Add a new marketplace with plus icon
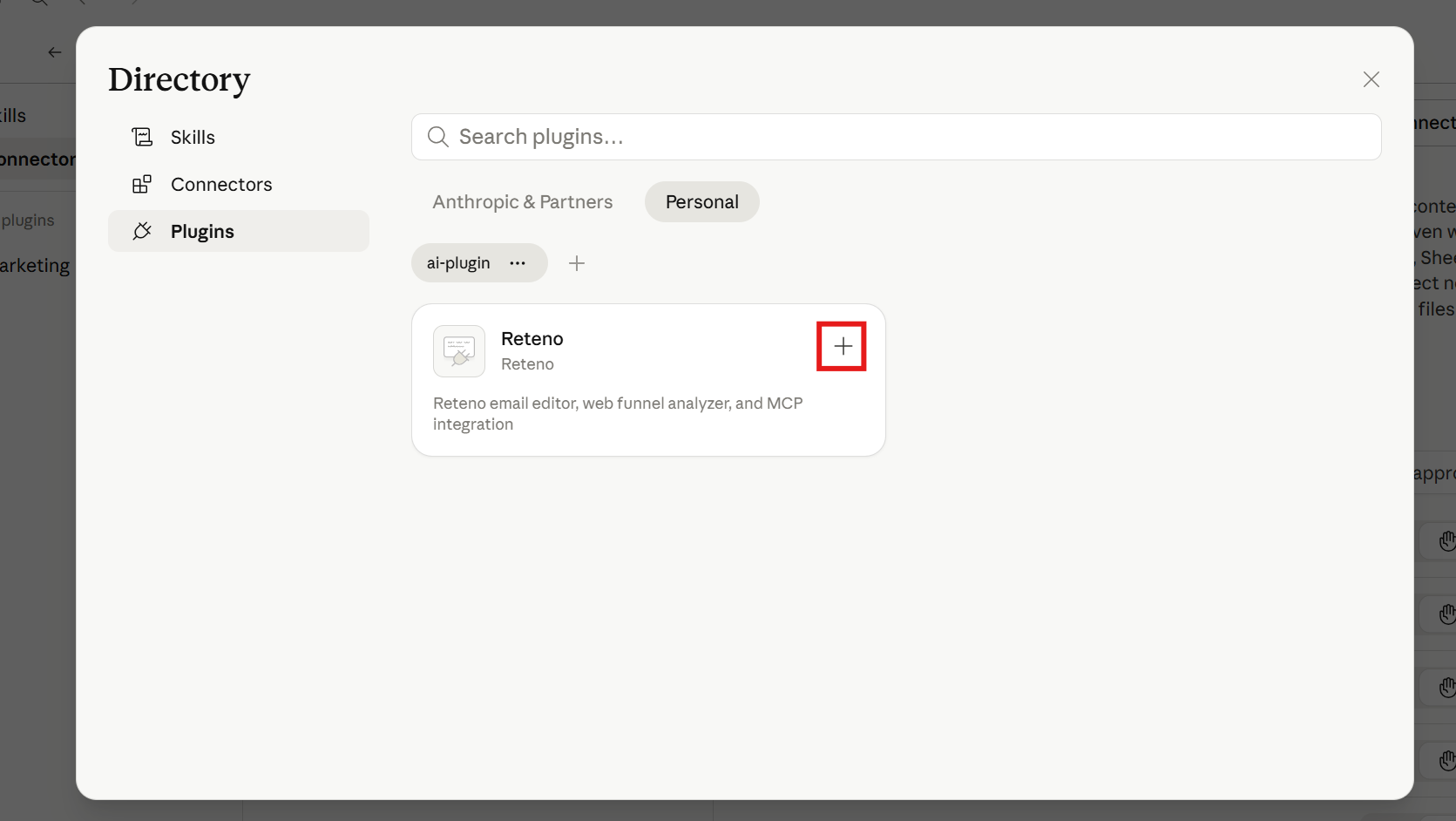The height and width of the screenshot is (821, 1456). coord(577,263)
